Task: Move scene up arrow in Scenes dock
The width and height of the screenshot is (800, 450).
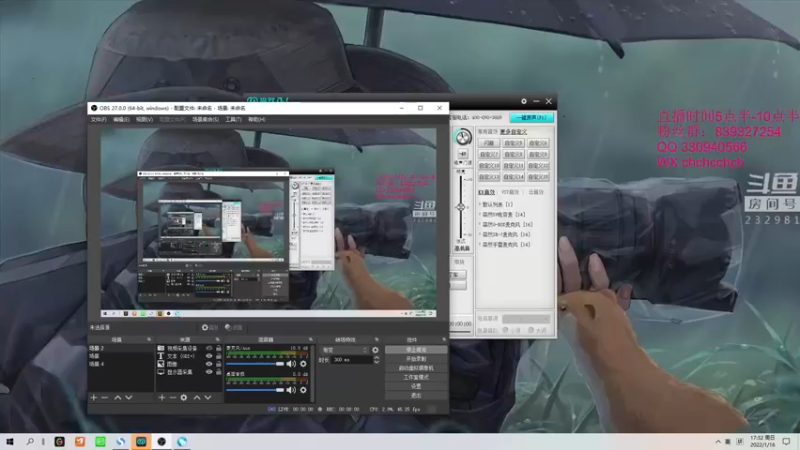Action: pos(118,397)
